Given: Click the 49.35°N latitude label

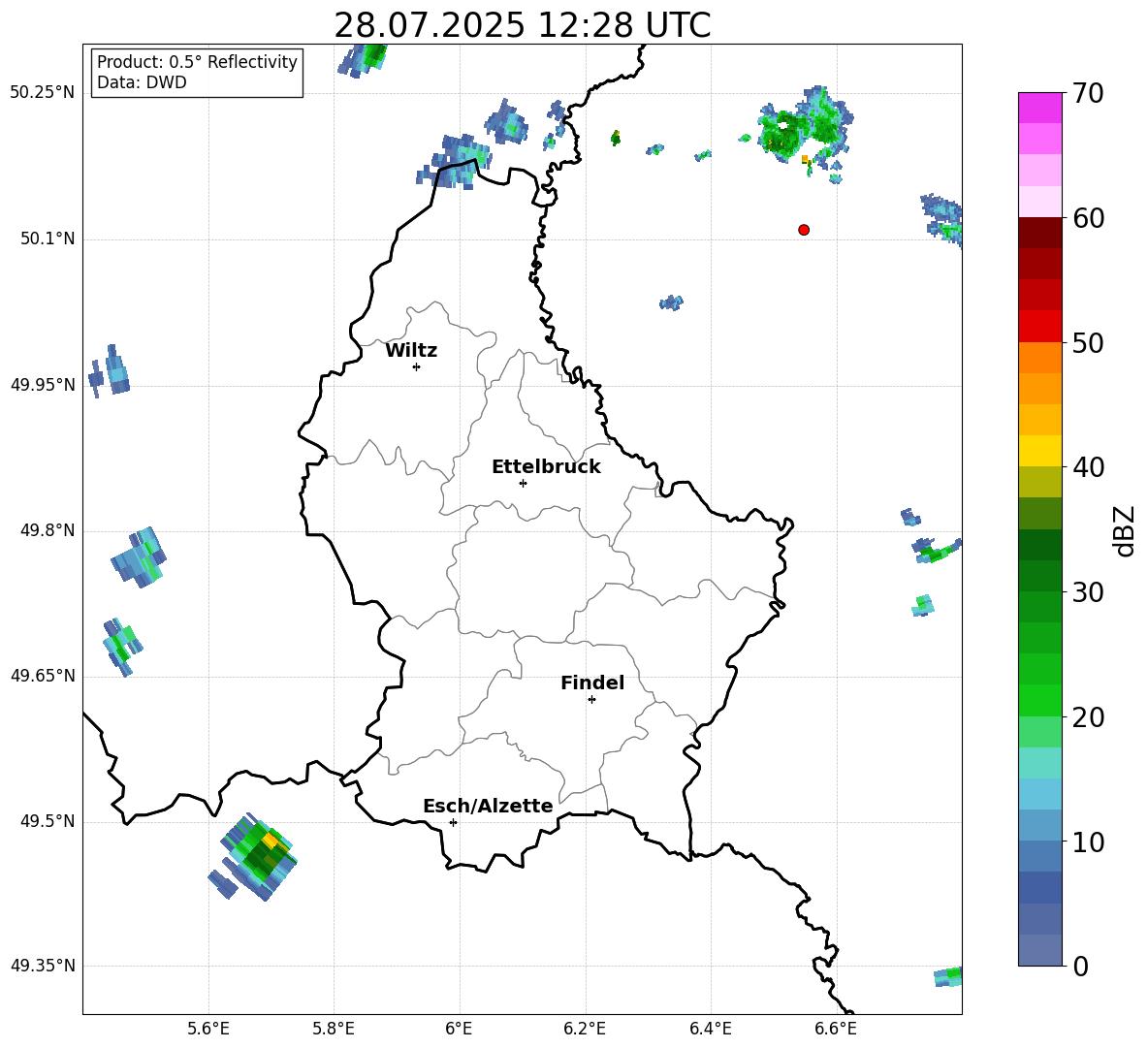Looking at the screenshot, I should pyautogui.click(x=43, y=966).
